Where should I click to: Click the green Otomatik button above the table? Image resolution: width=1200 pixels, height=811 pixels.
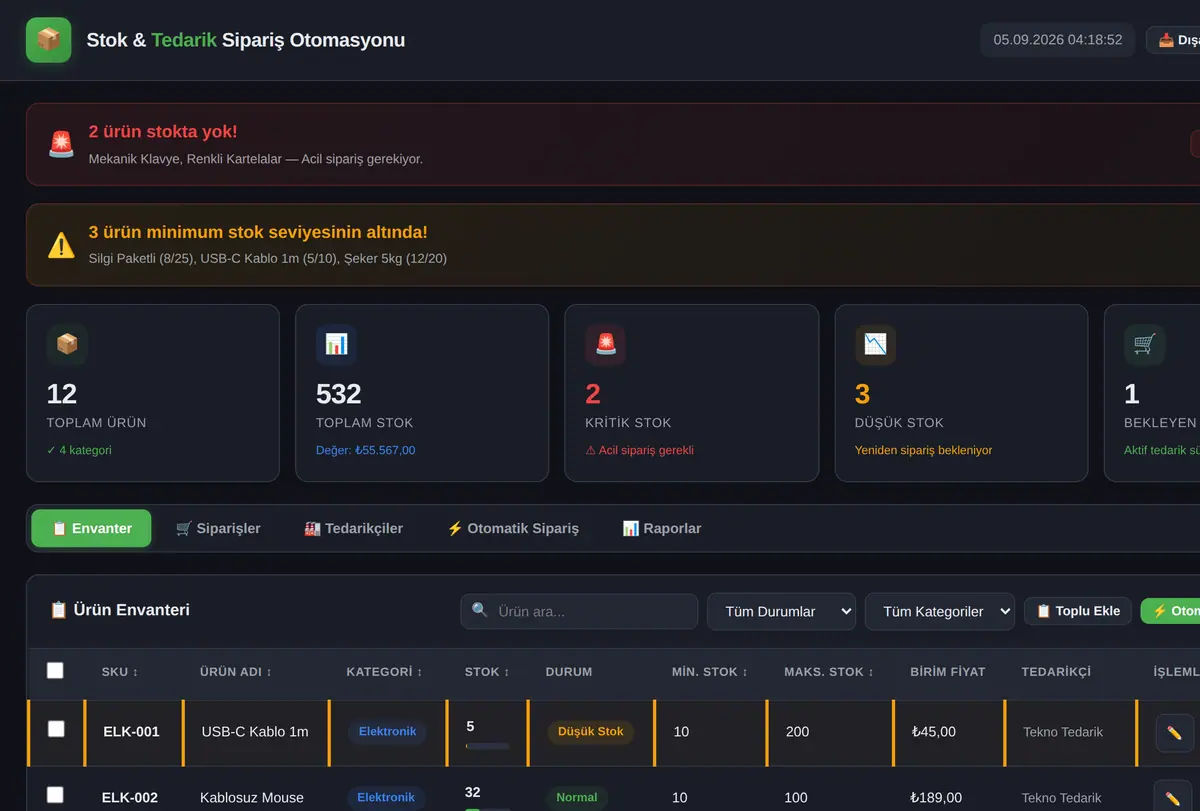point(1171,611)
